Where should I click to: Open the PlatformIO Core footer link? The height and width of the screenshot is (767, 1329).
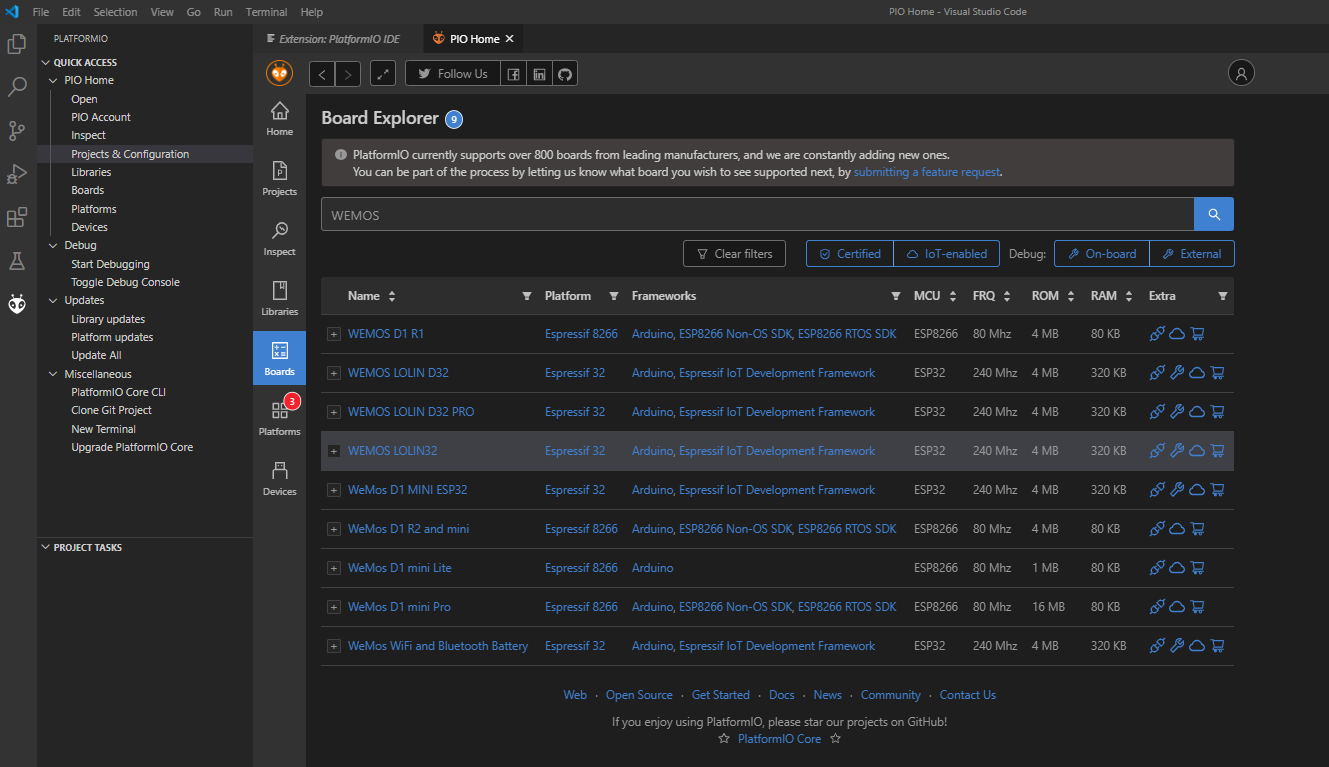[779, 739]
